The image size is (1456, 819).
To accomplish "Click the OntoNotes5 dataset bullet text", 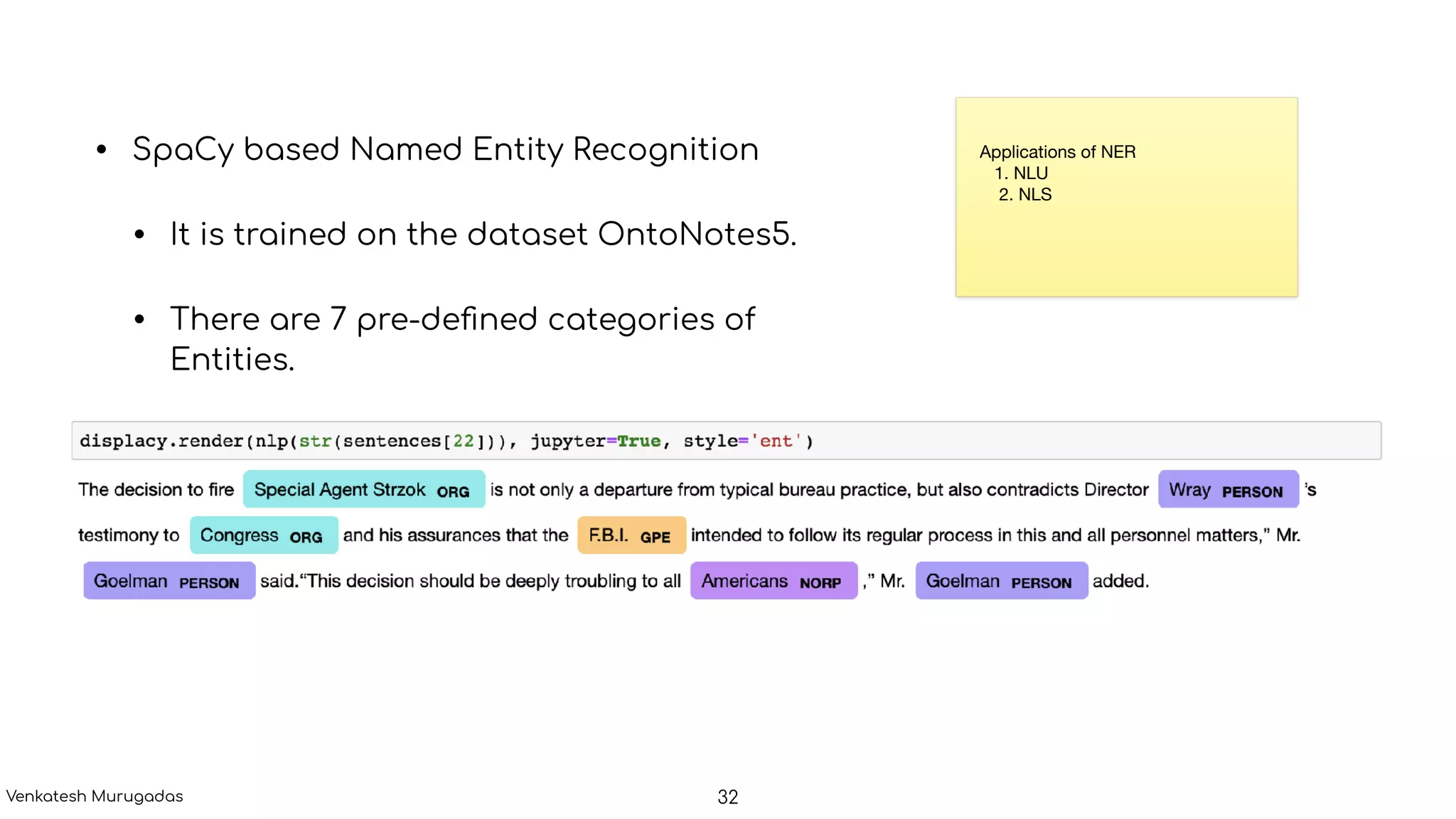I will 483,235.
